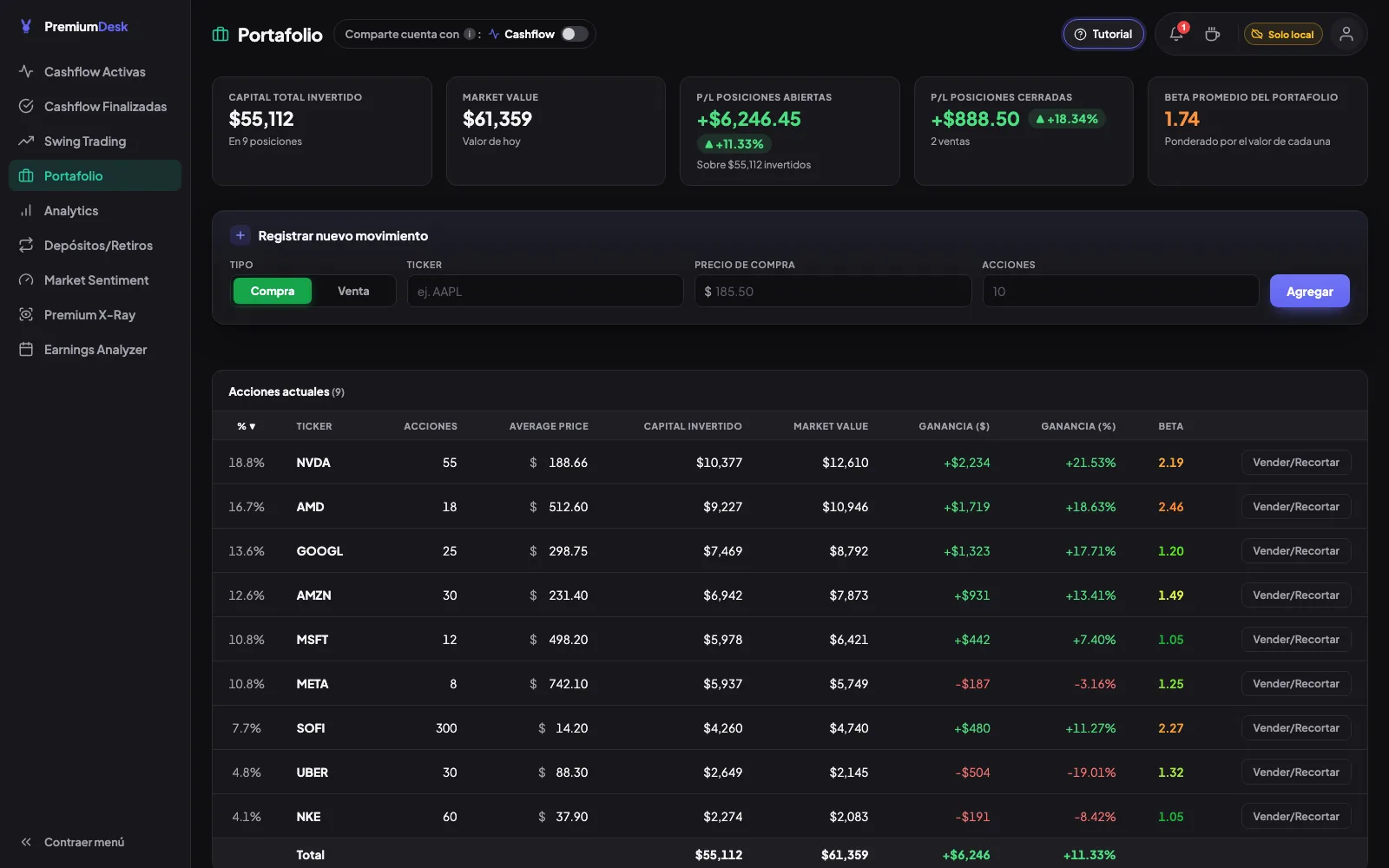Click the Premium X-Ray scan icon
Screen dimensions: 1389x868
(x=26, y=314)
